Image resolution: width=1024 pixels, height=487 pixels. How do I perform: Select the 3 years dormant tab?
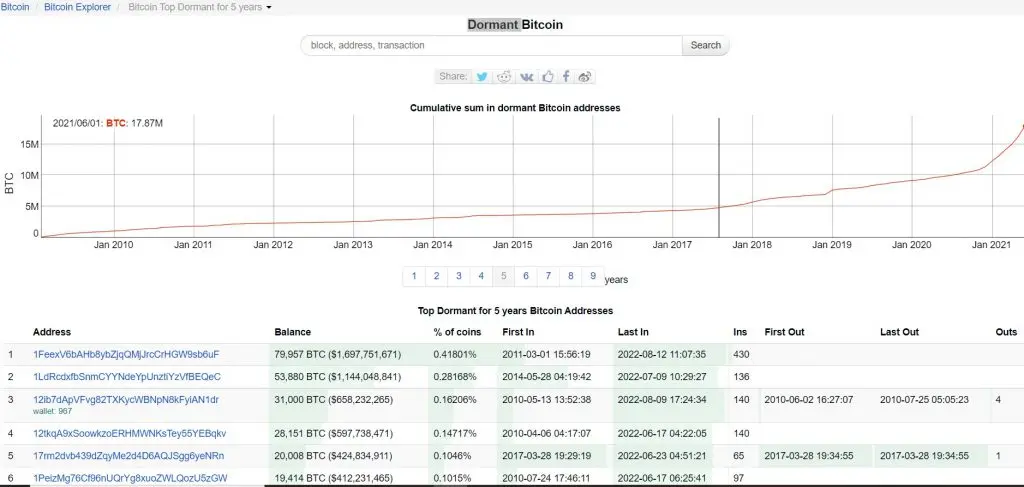(x=458, y=276)
